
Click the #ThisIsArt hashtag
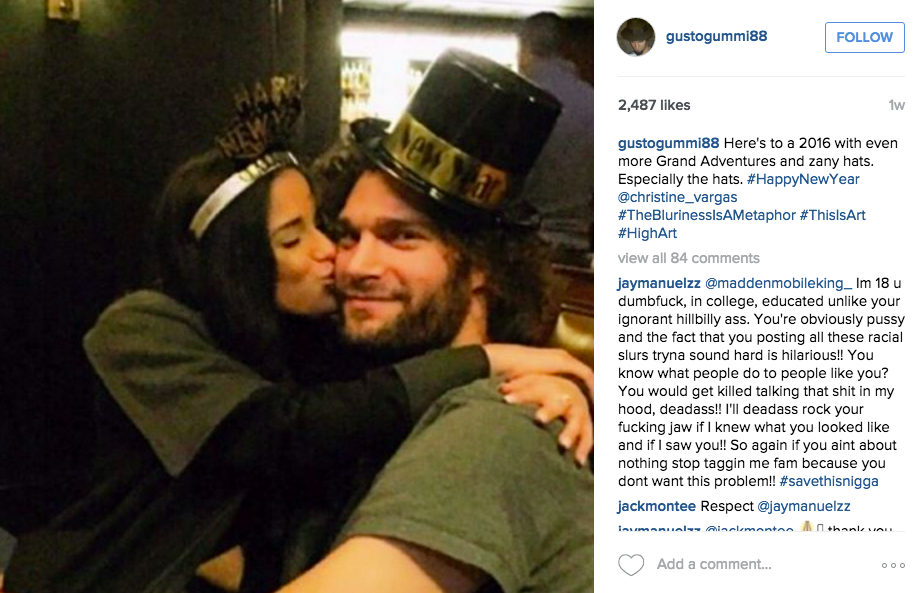pyautogui.click(x=832, y=215)
